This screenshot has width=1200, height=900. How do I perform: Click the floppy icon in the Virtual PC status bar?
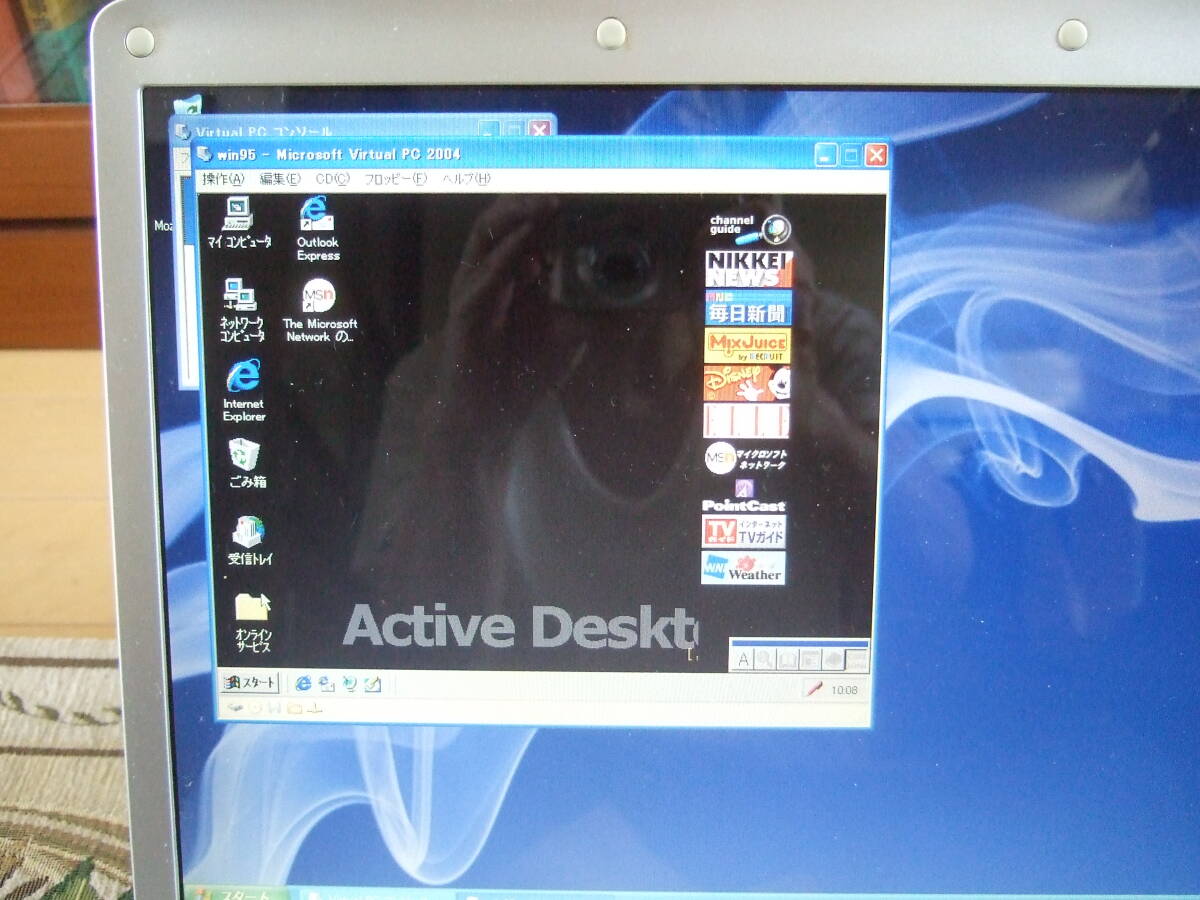click(274, 708)
